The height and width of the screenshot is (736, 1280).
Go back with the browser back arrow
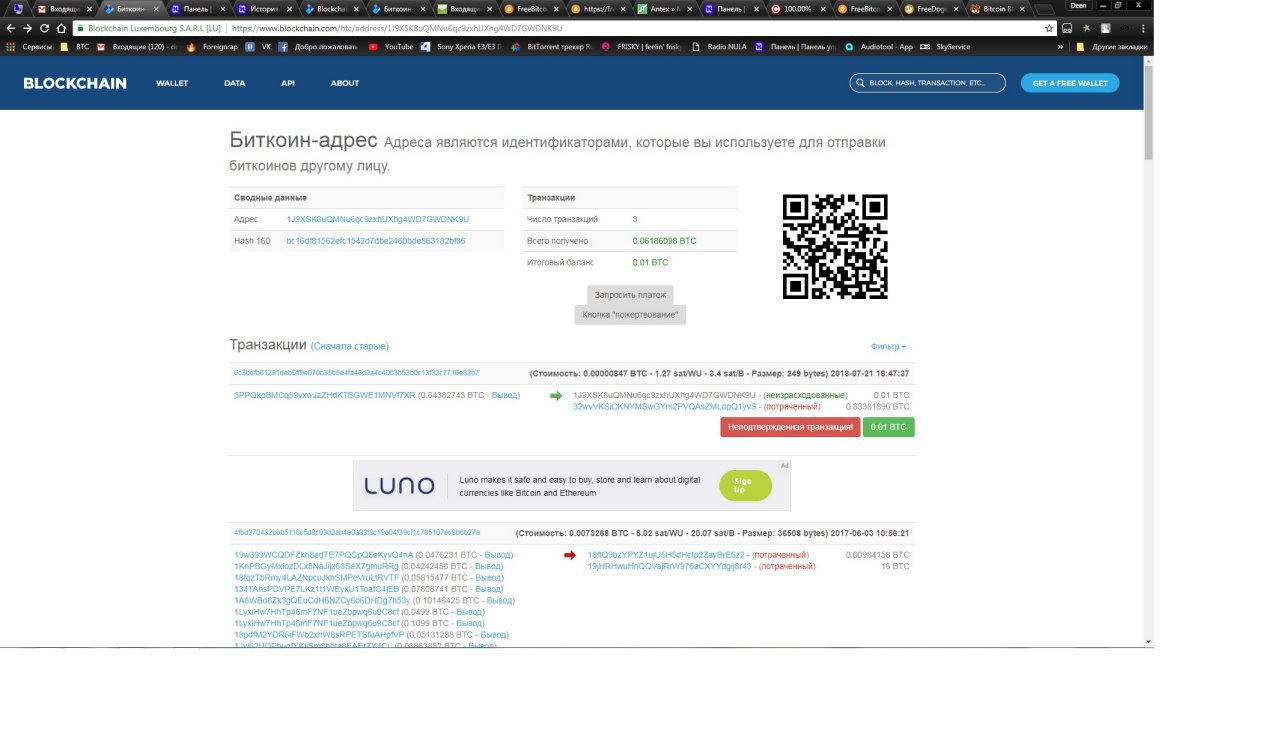pos(10,28)
